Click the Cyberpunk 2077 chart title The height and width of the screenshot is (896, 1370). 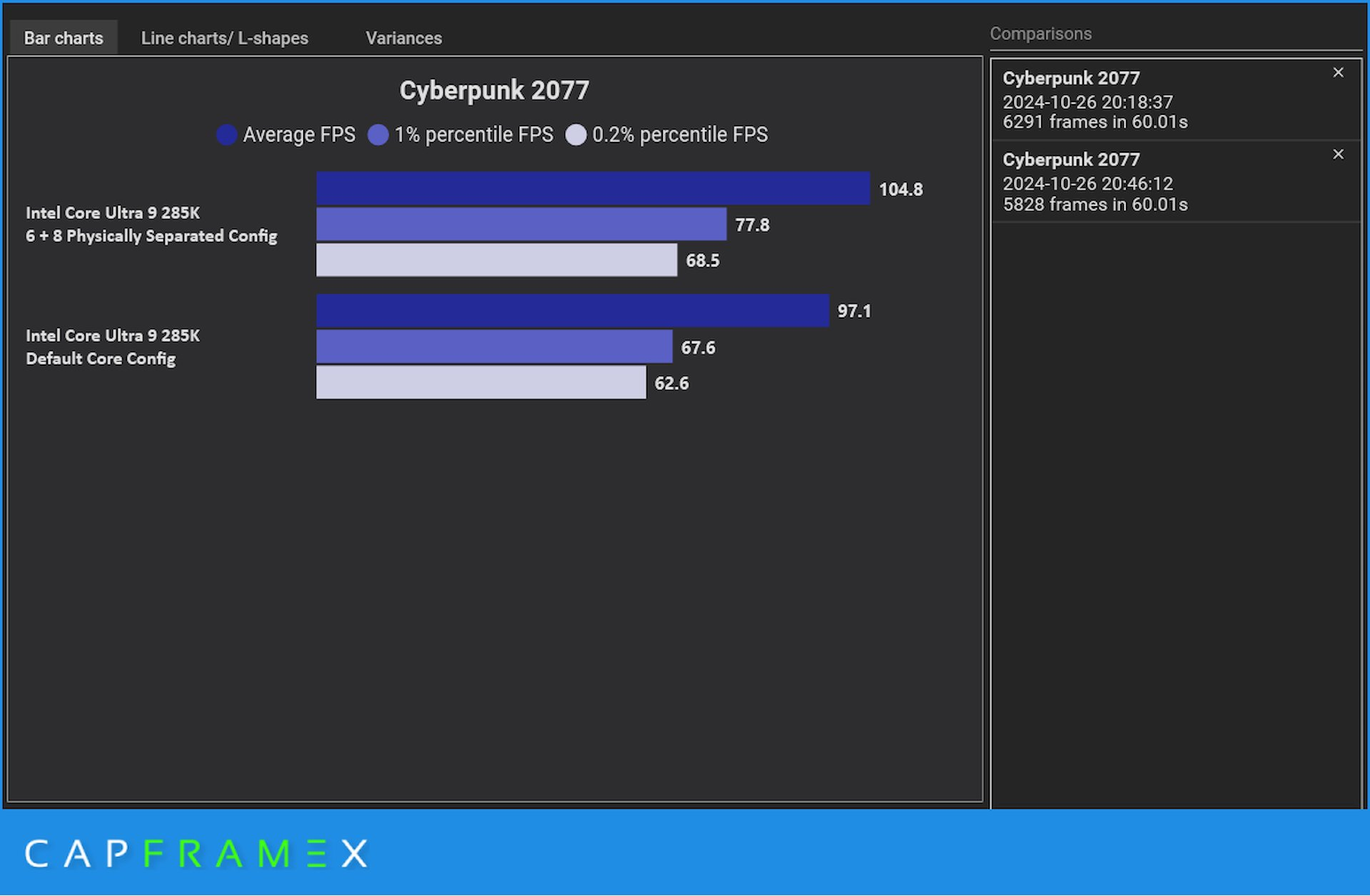(x=494, y=91)
